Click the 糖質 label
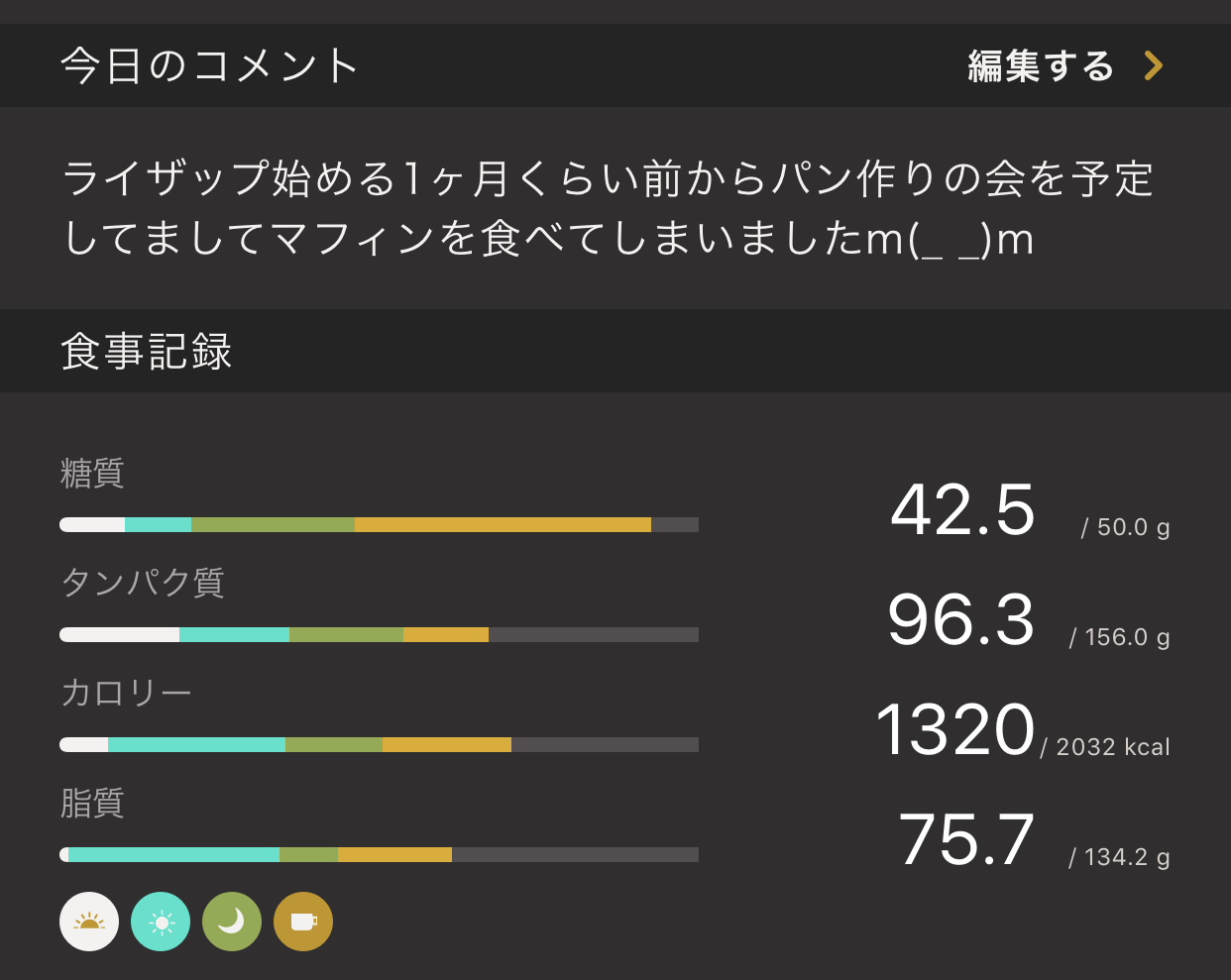The height and width of the screenshot is (980, 1231). [92, 473]
